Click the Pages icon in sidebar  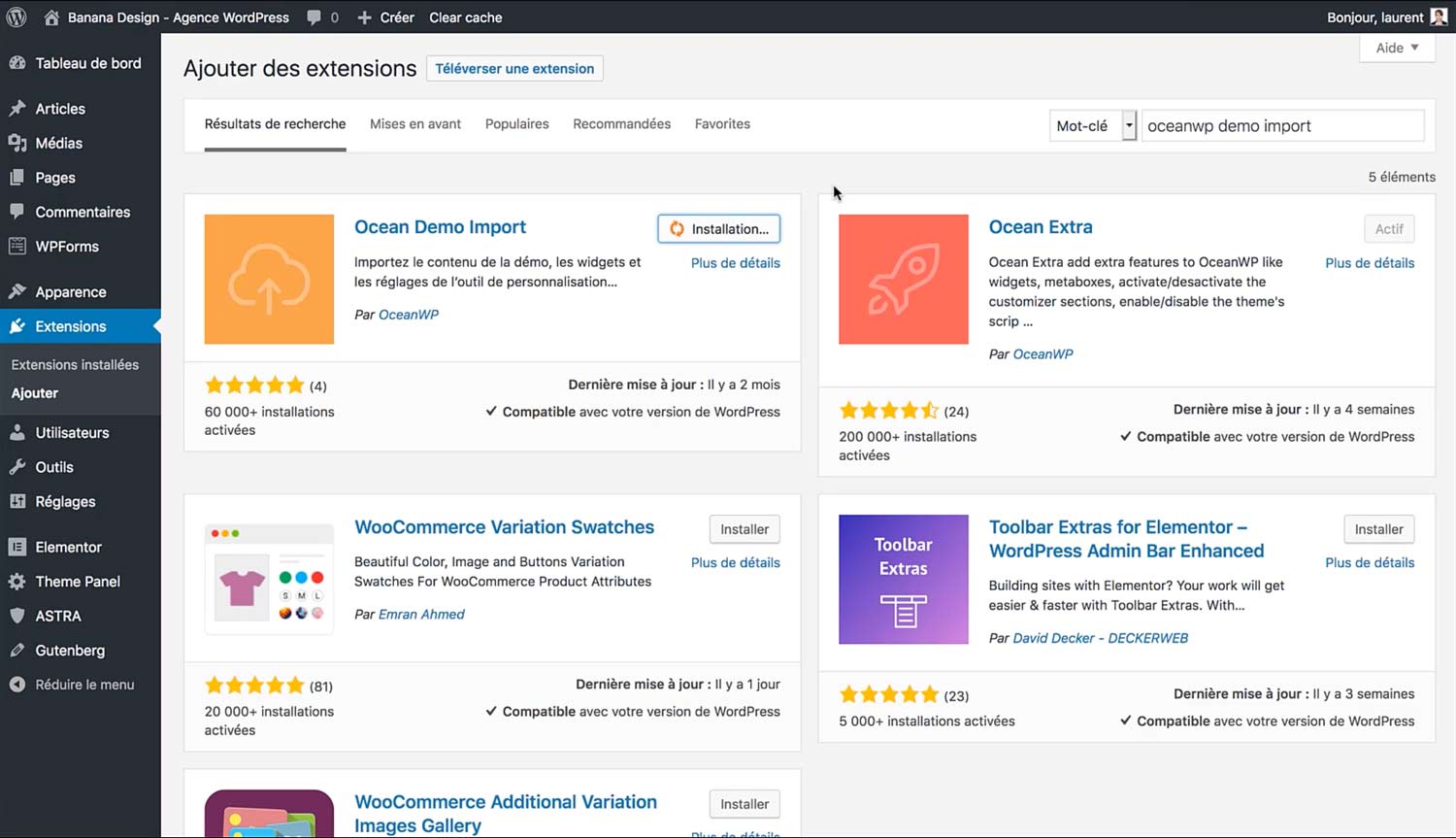click(17, 178)
